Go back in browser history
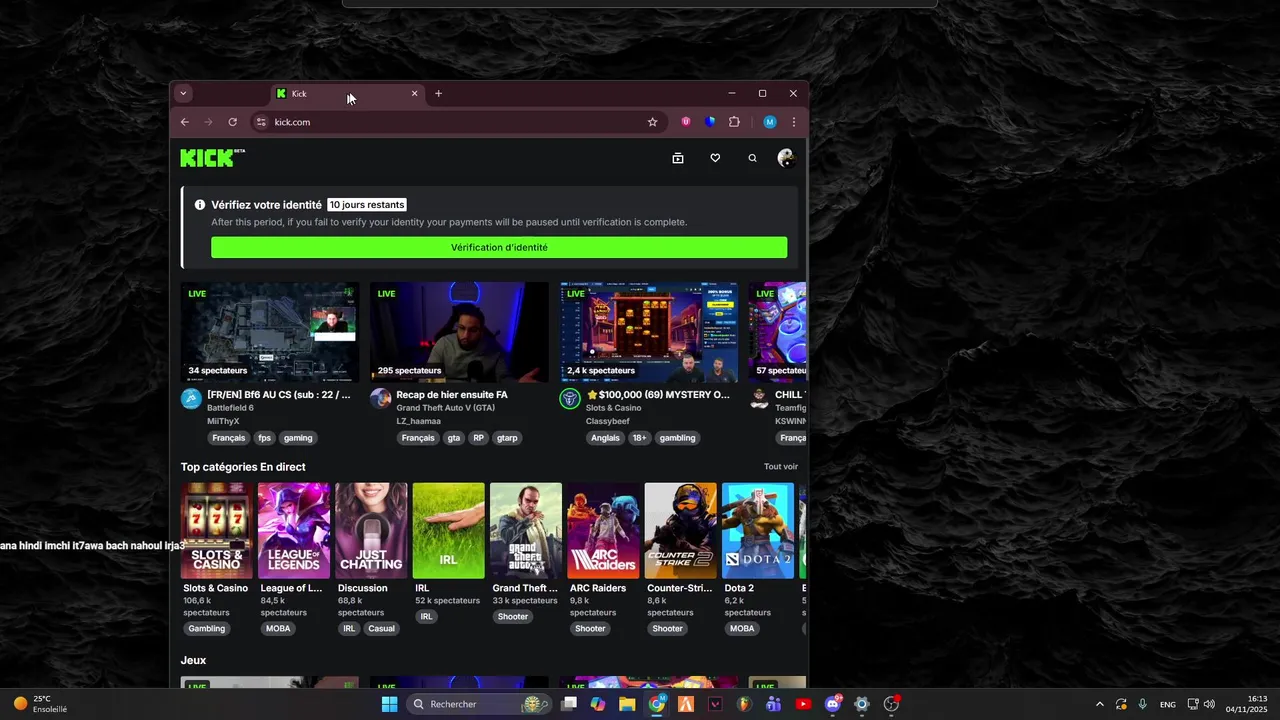The image size is (1280, 720). click(184, 122)
